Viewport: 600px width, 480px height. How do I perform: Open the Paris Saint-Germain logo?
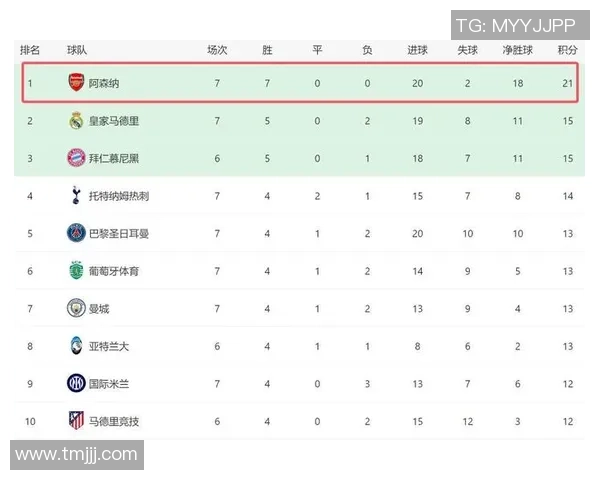coord(77,233)
